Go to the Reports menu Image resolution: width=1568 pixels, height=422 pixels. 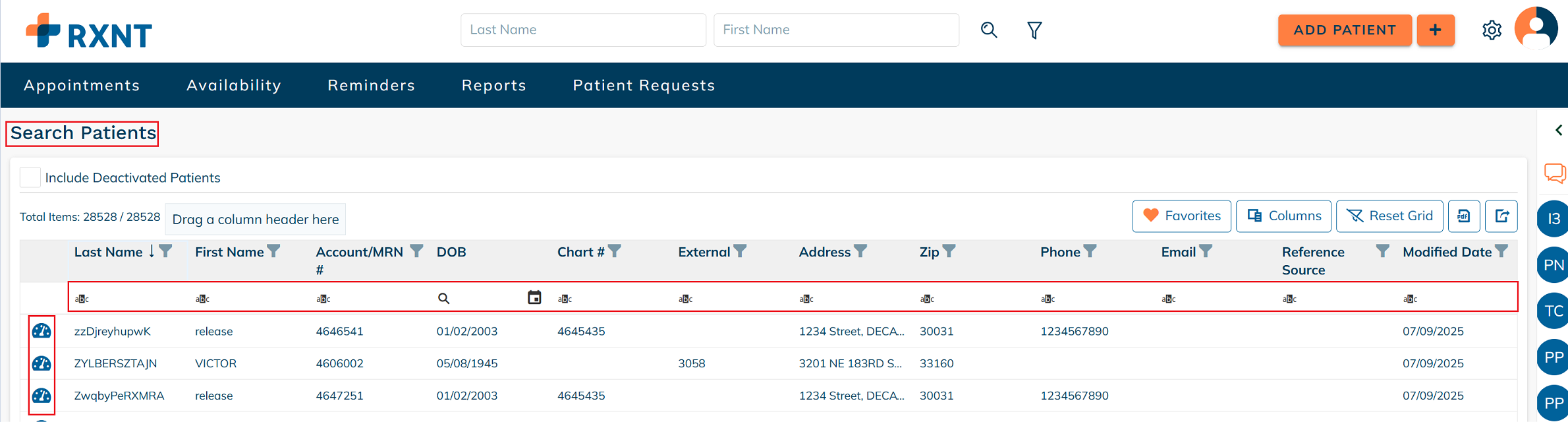tap(493, 85)
